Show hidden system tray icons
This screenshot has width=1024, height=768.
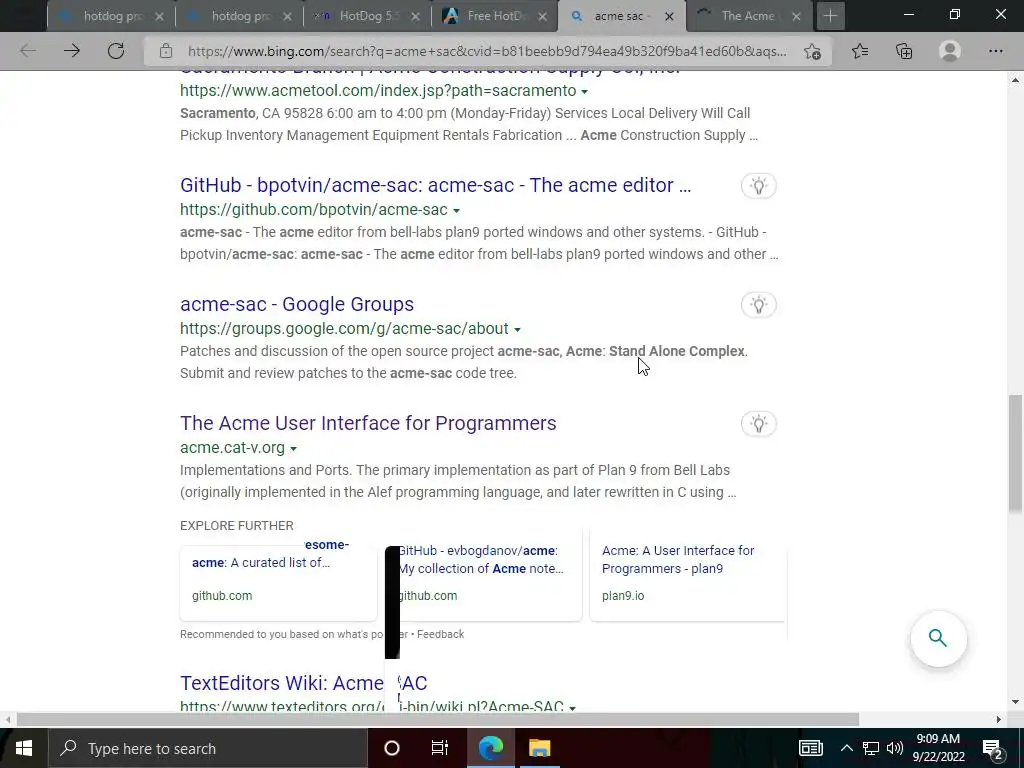[846, 748]
